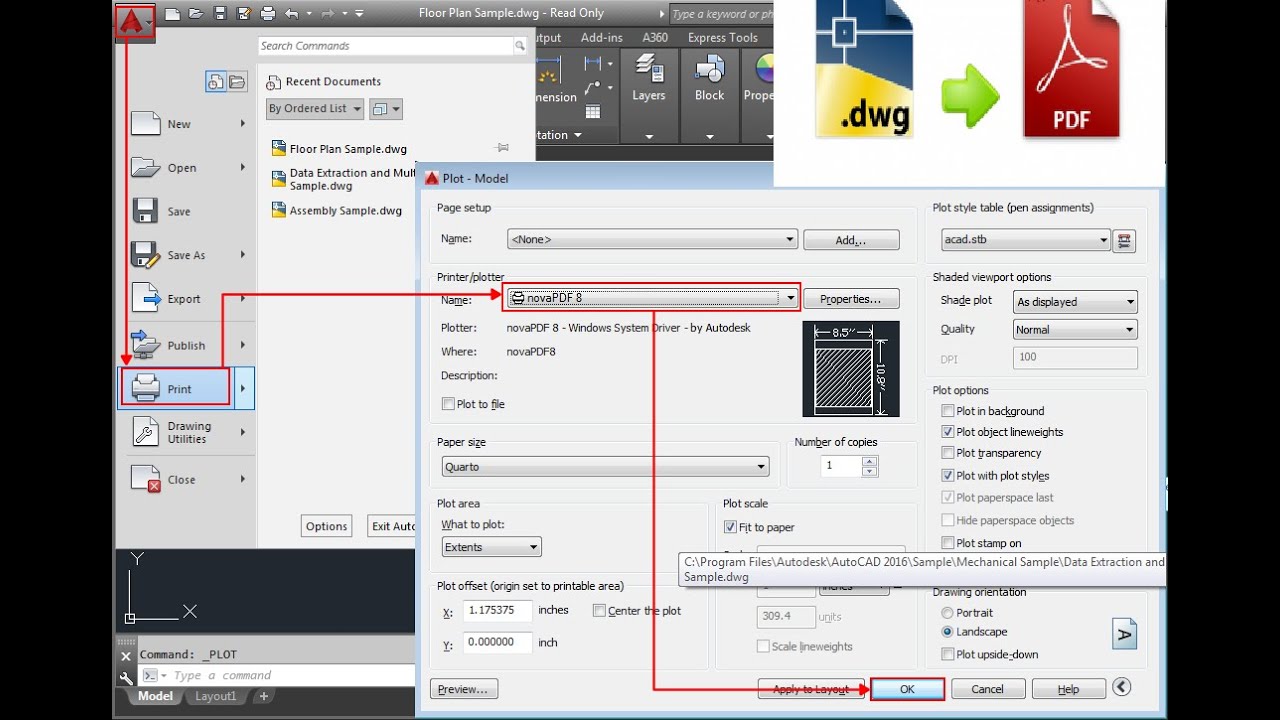This screenshot has width=1280, height=720.
Task: Open the plot style table editor icon
Action: coord(1125,240)
